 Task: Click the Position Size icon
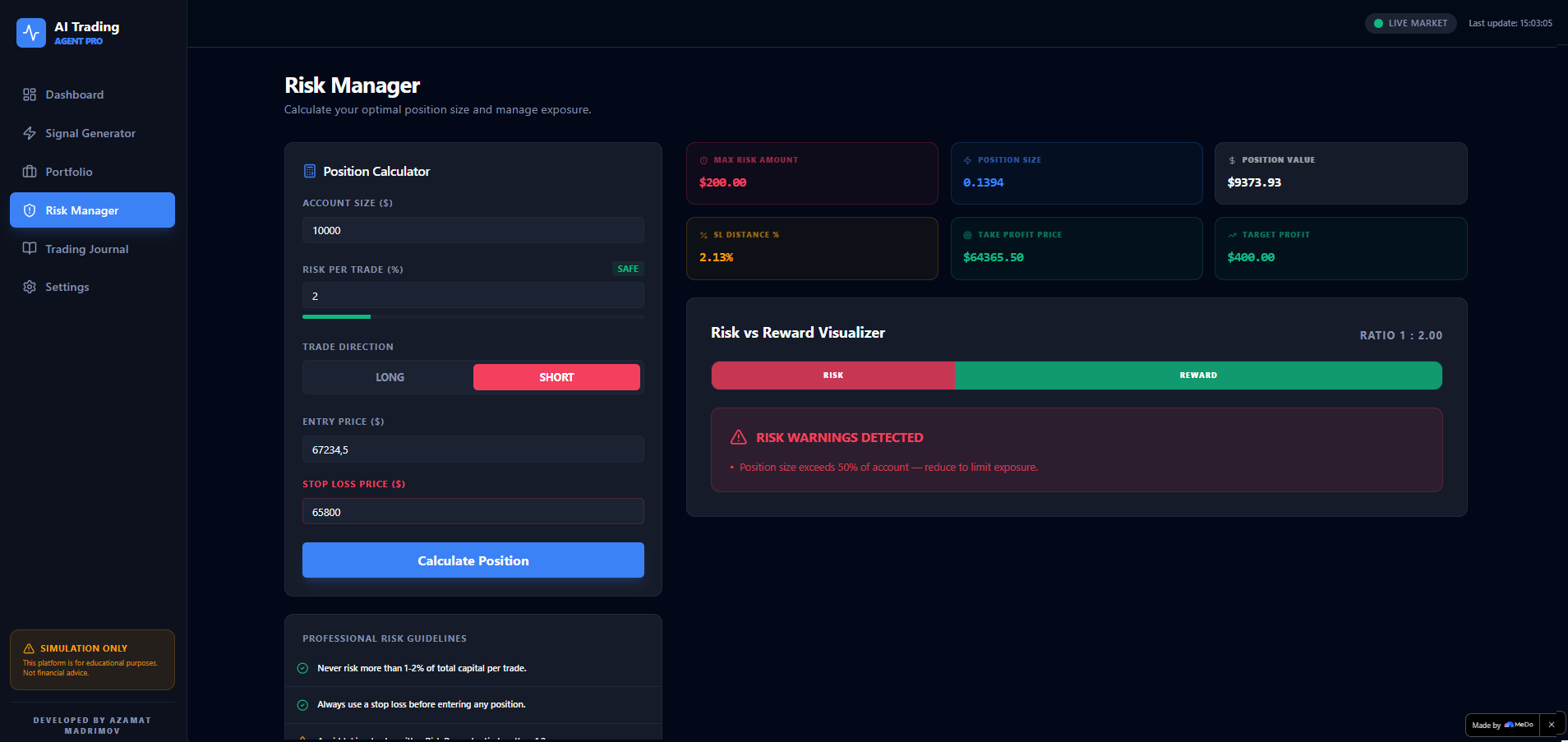click(967, 160)
